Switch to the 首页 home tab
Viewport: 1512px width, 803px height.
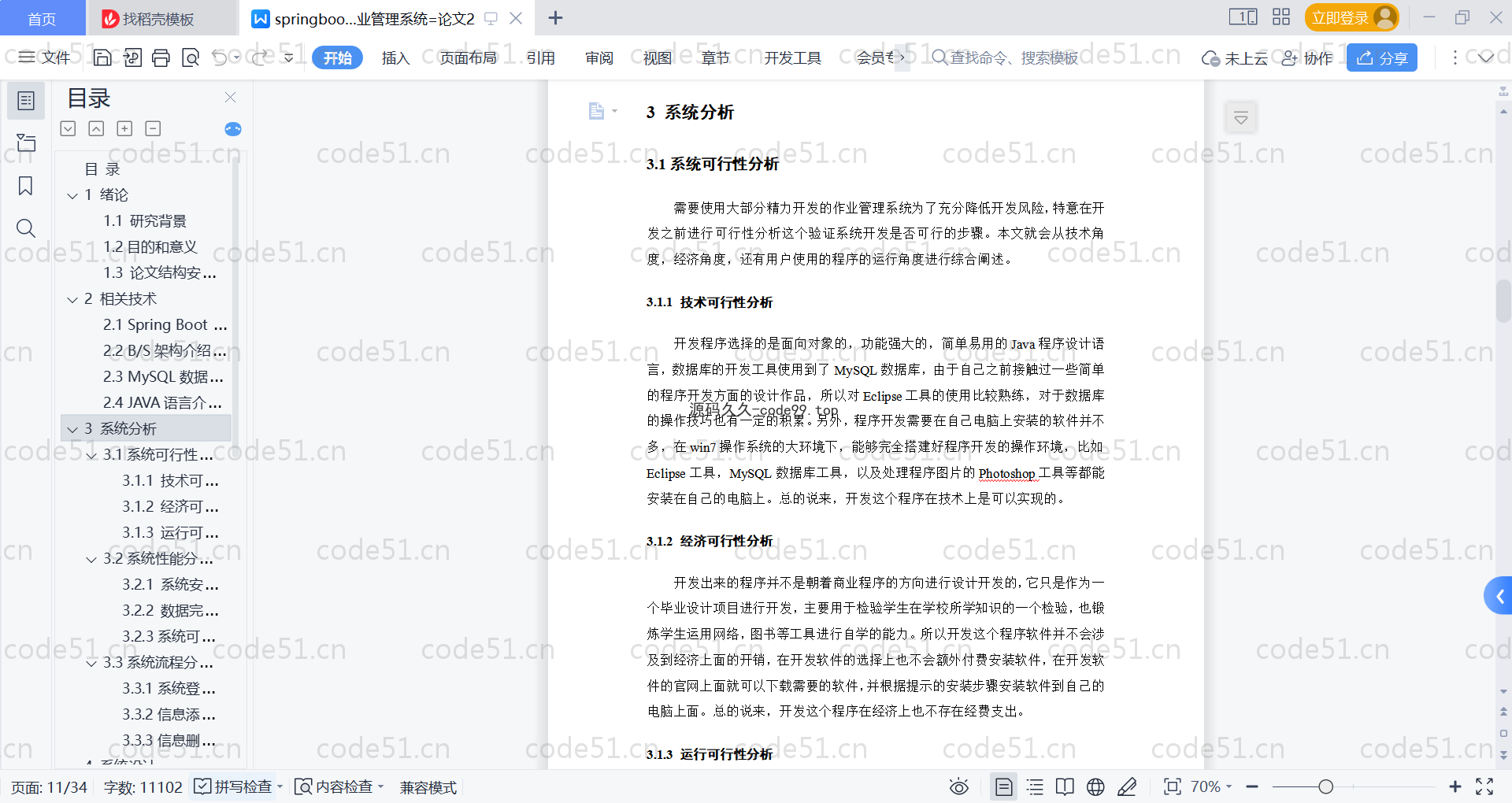click(42, 18)
